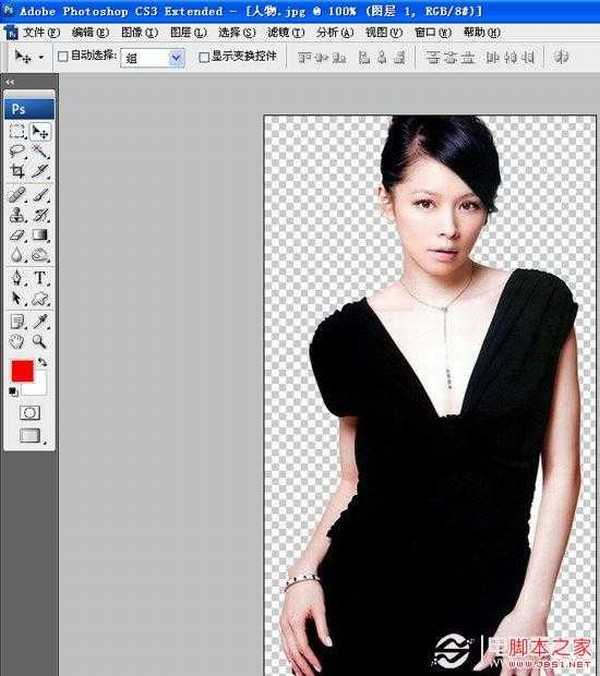Select the Rectangular Marquee tool
The image size is (600, 676).
pos(18,131)
